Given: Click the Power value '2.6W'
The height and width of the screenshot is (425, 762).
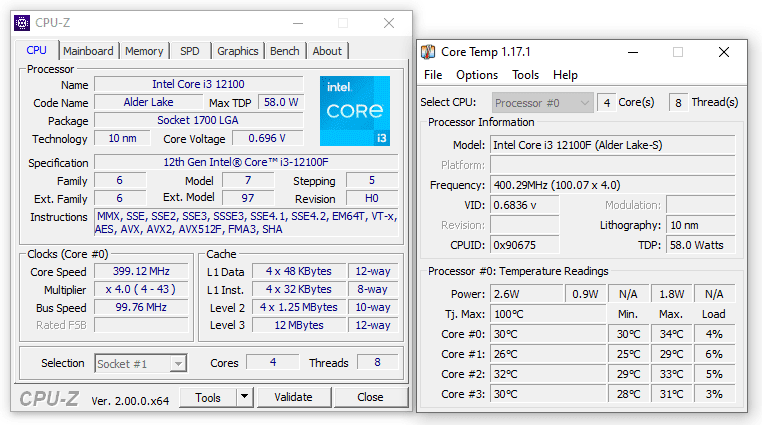Looking at the screenshot, I should 527,294.
